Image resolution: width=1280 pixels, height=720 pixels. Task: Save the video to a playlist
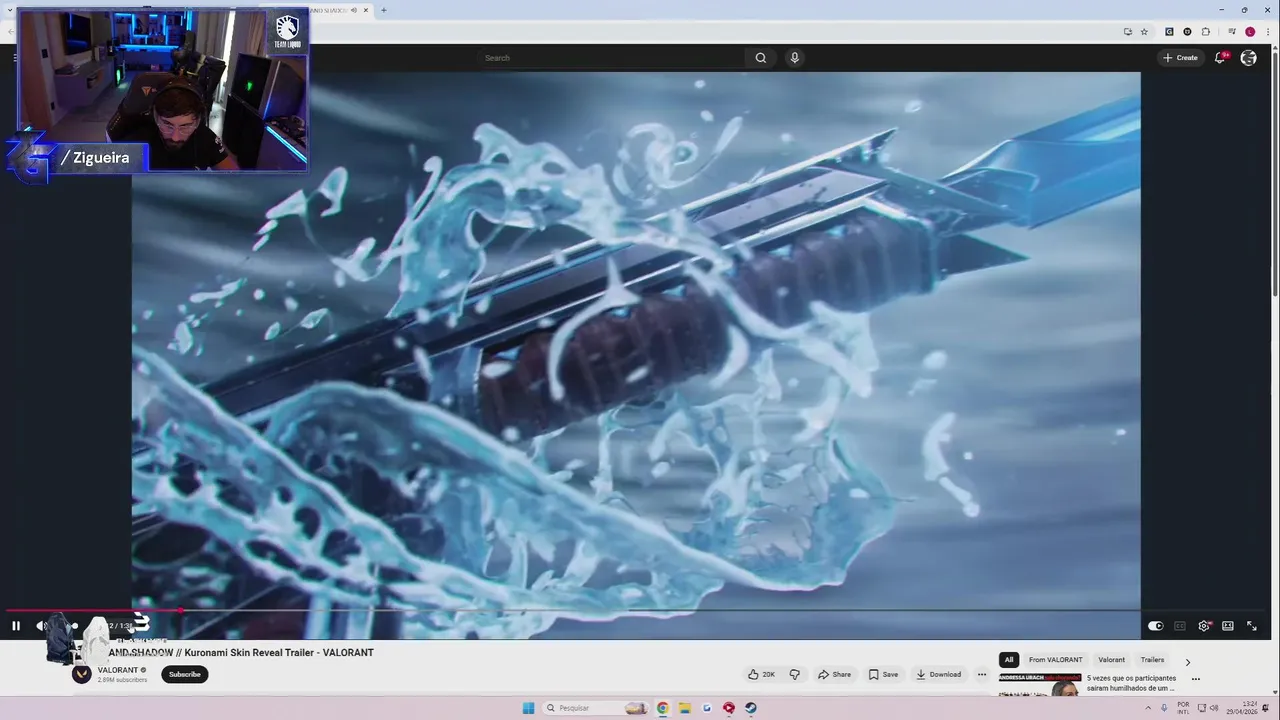(x=883, y=674)
